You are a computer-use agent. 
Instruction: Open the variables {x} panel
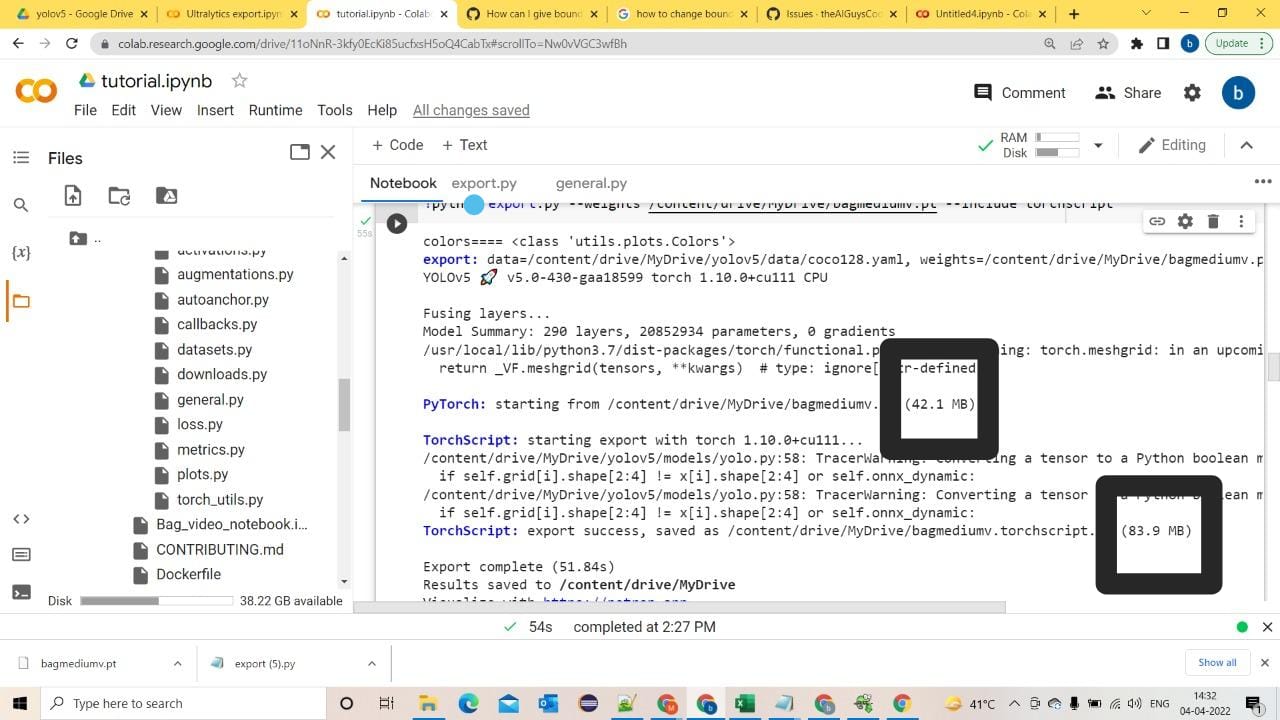(x=21, y=253)
